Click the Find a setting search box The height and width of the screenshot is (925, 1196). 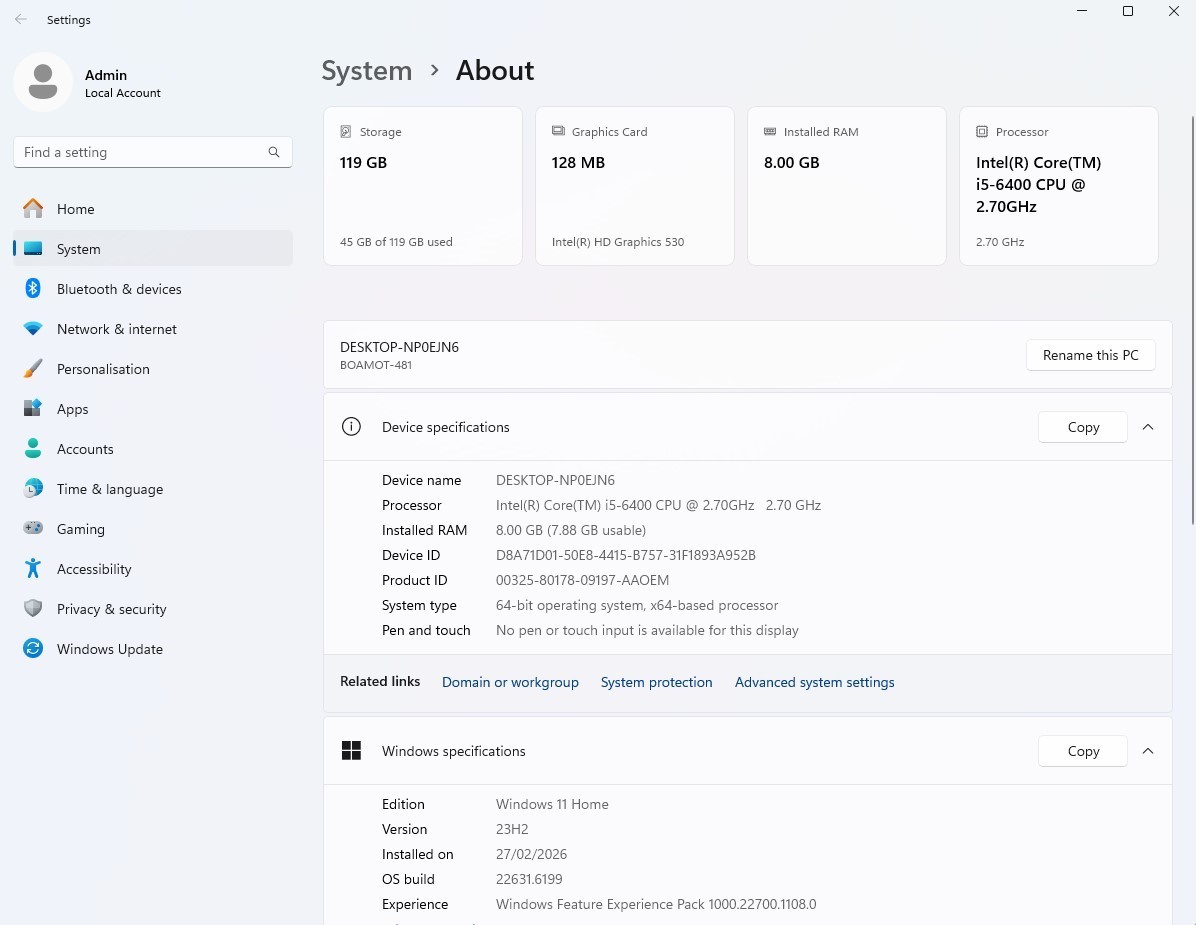click(x=140, y=152)
